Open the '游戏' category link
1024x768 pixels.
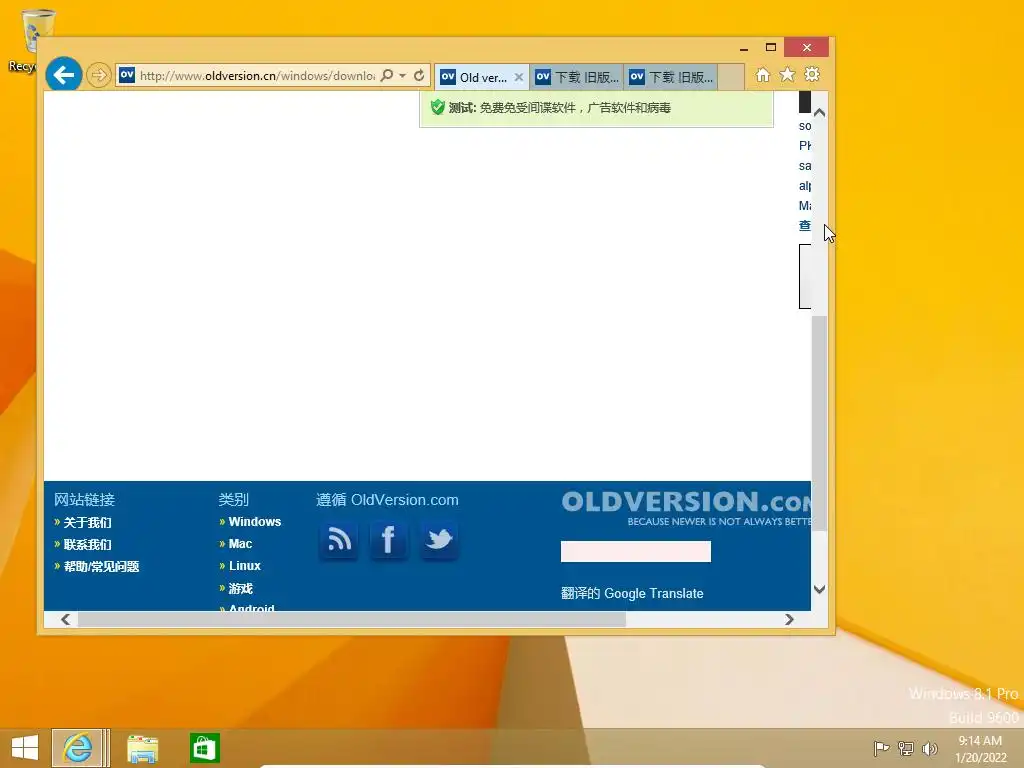[240, 588]
